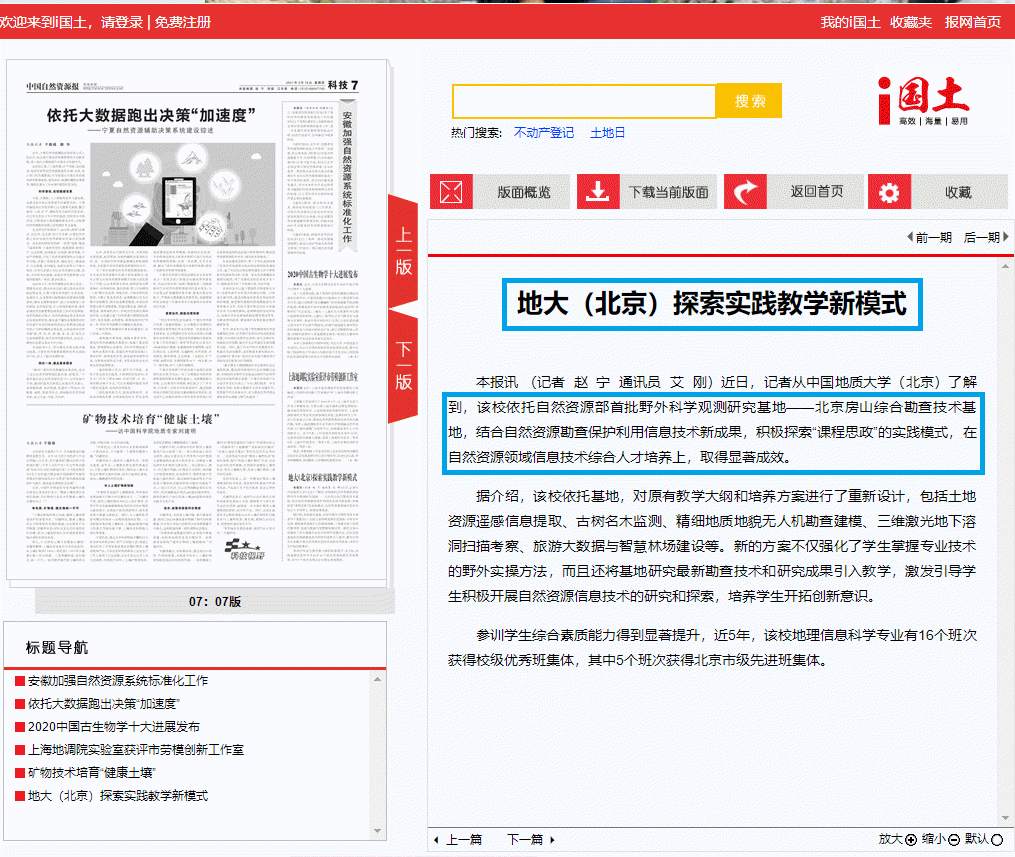Open previous issue with 前一期 arrow
Viewport: 1015px width, 857px height.
[928, 237]
